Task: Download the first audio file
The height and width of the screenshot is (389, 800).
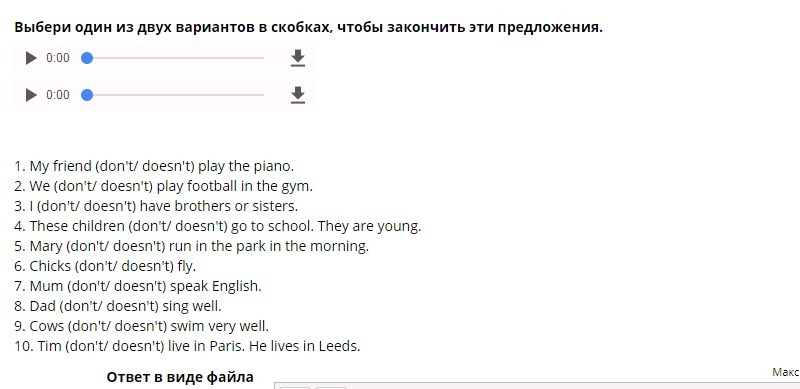Action: coord(297,58)
